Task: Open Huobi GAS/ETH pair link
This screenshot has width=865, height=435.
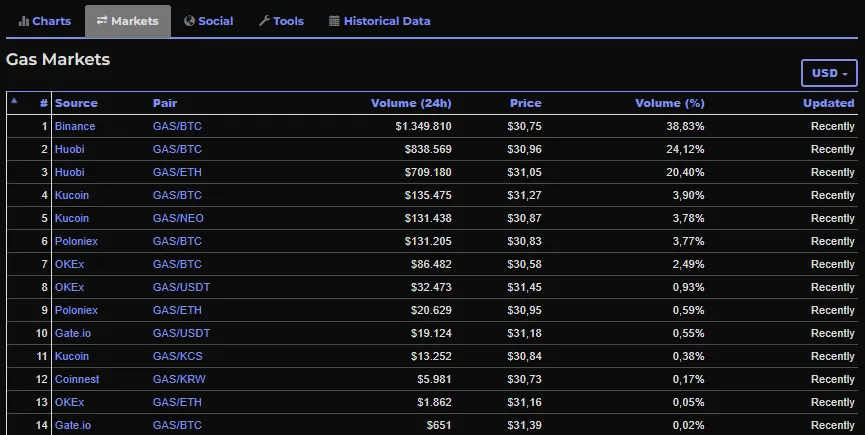Action: (177, 173)
